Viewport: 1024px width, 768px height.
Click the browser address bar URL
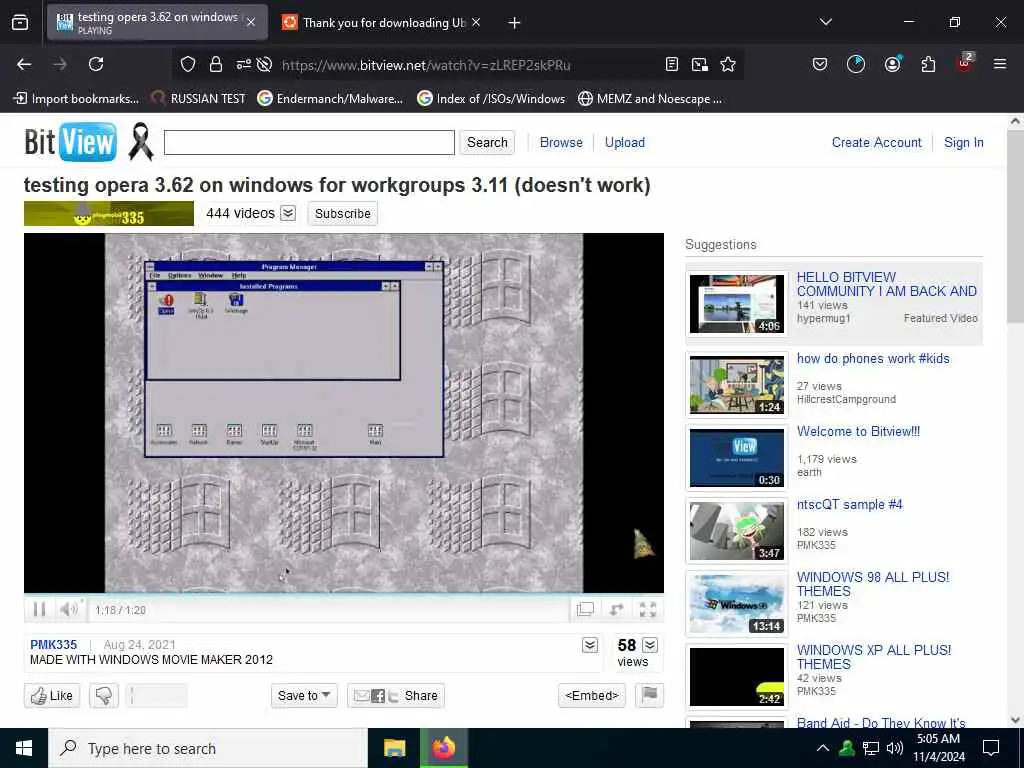[426, 65]
